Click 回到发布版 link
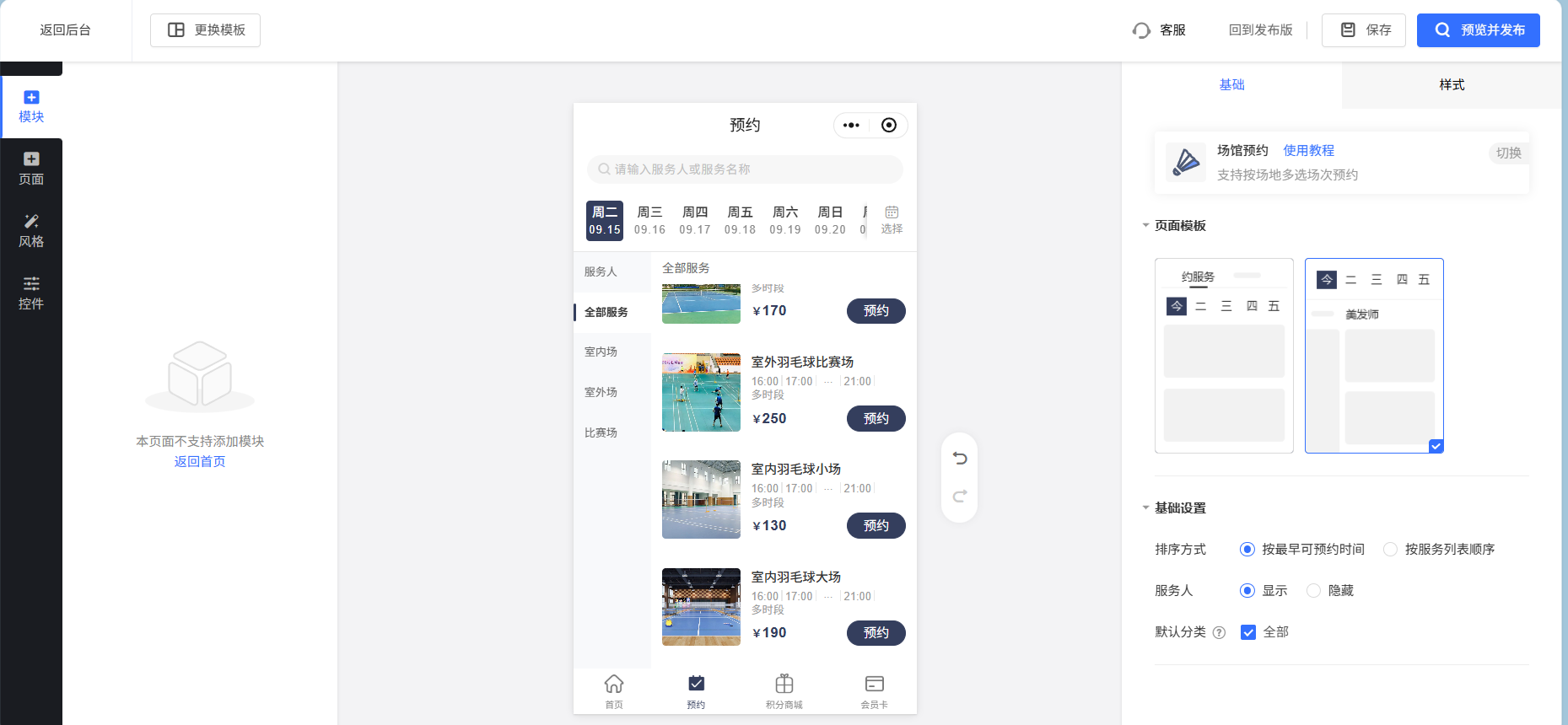The width and height of the screenshot is (1568, 725). [x=1260, y=30]
